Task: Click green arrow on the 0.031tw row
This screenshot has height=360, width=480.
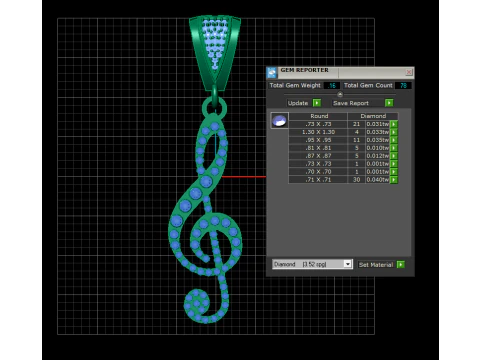Action: (x=394, y=124)
